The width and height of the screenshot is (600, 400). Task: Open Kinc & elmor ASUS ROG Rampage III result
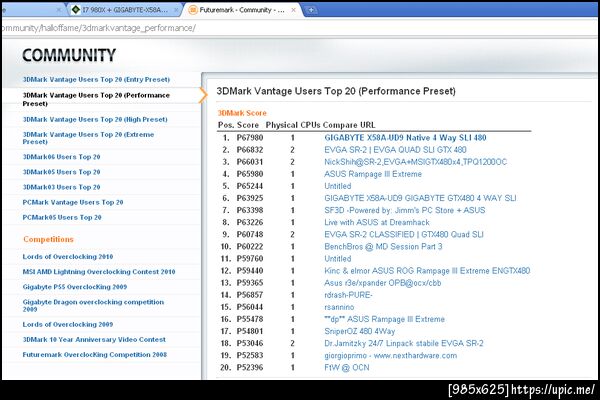(427, 271)
